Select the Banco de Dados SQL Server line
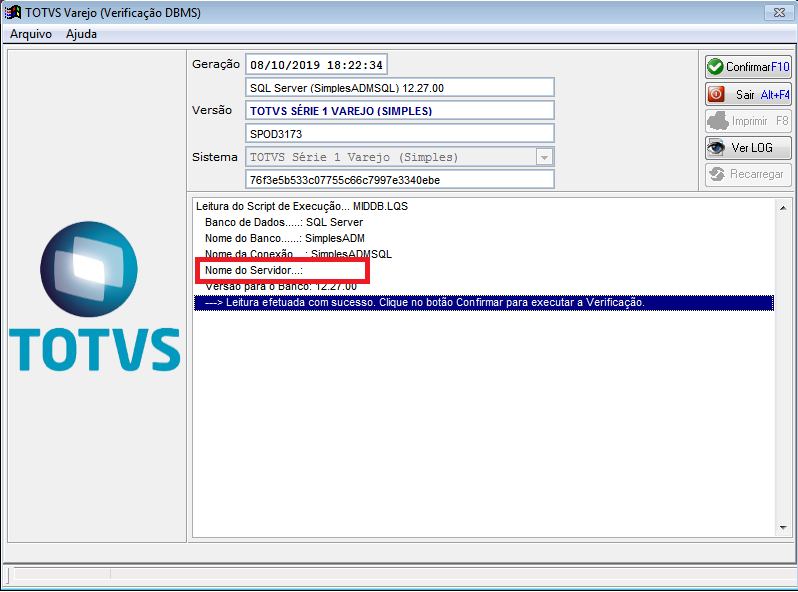Viewport: 798px width, 592px height. (x=483, y=222)
